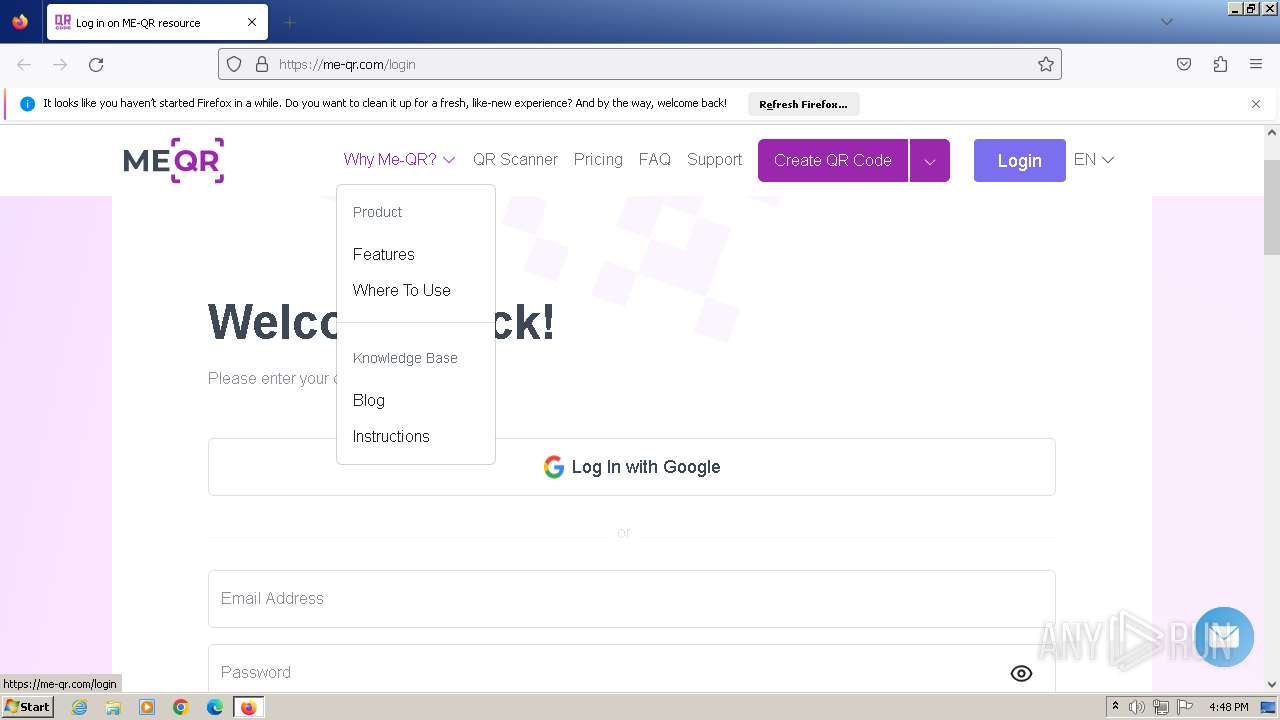Close the ME-QR login tab
This screenshot has height=720, width=1280.
tap(252, 22)
